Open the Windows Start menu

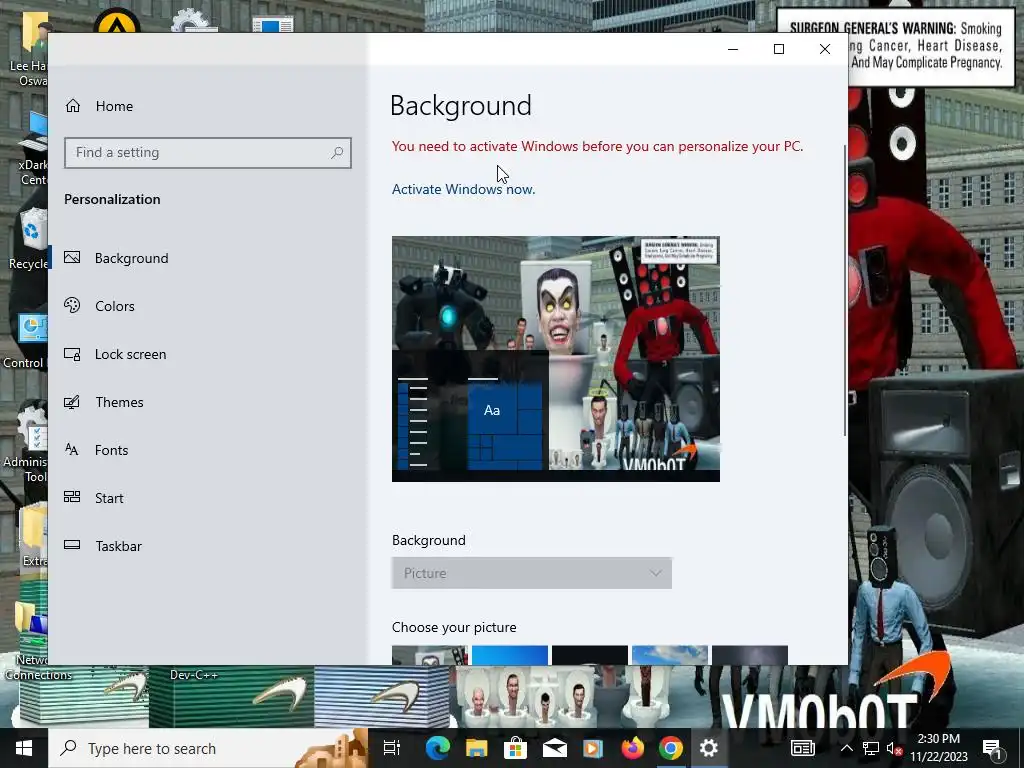click(24, 748)
